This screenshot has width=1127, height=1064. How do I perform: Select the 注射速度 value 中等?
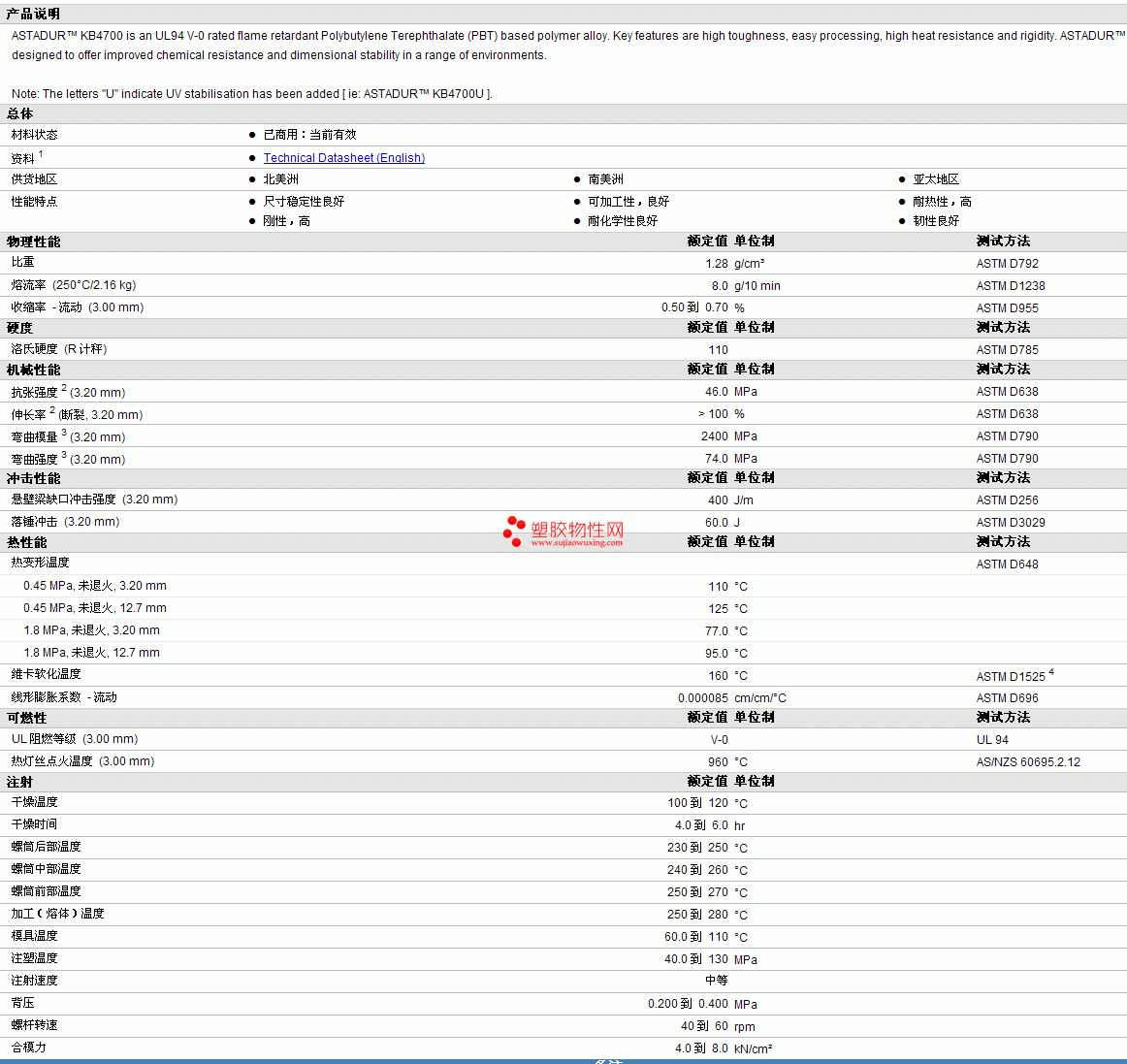coord(716,981)
